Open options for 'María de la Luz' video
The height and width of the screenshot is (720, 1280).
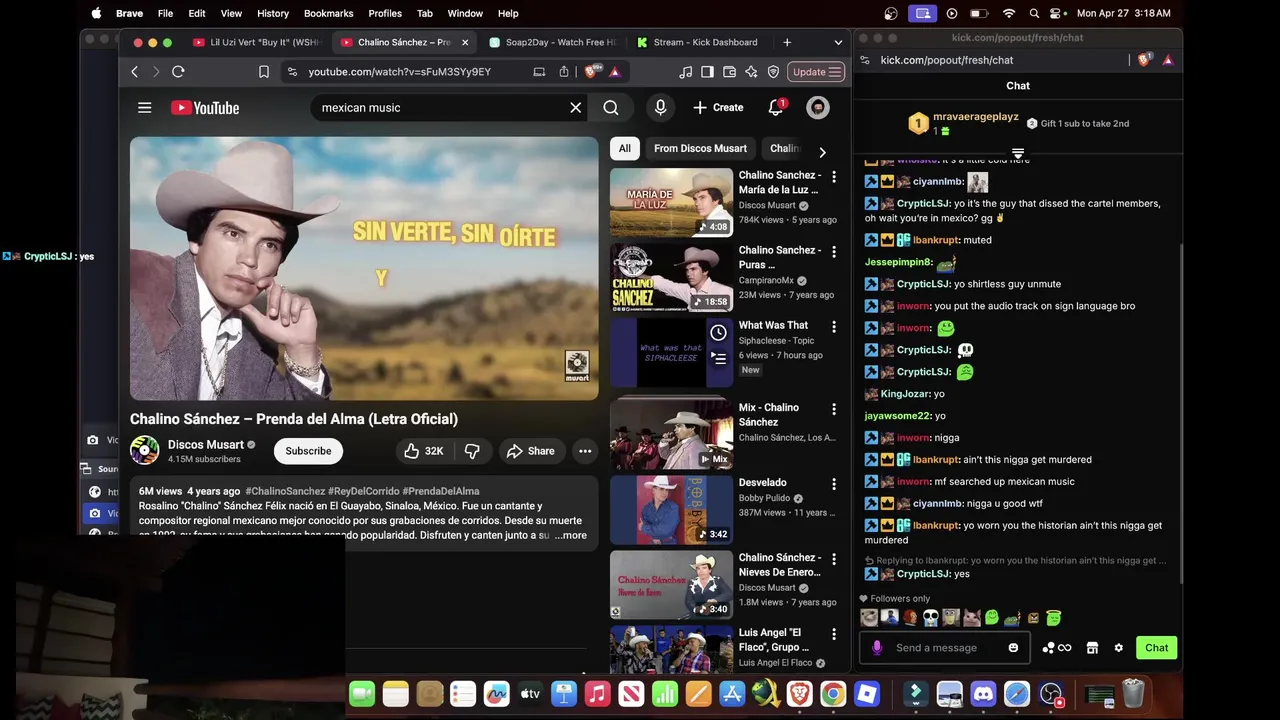click(x=833, y=176)
